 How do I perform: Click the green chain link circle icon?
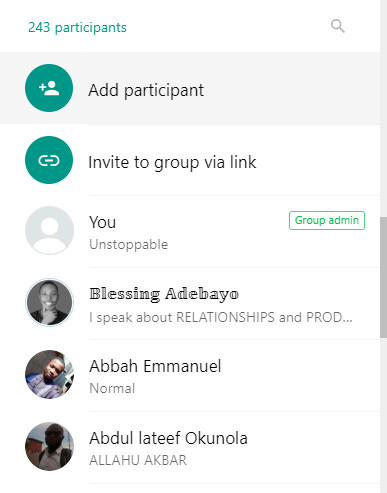coord(49,160)
